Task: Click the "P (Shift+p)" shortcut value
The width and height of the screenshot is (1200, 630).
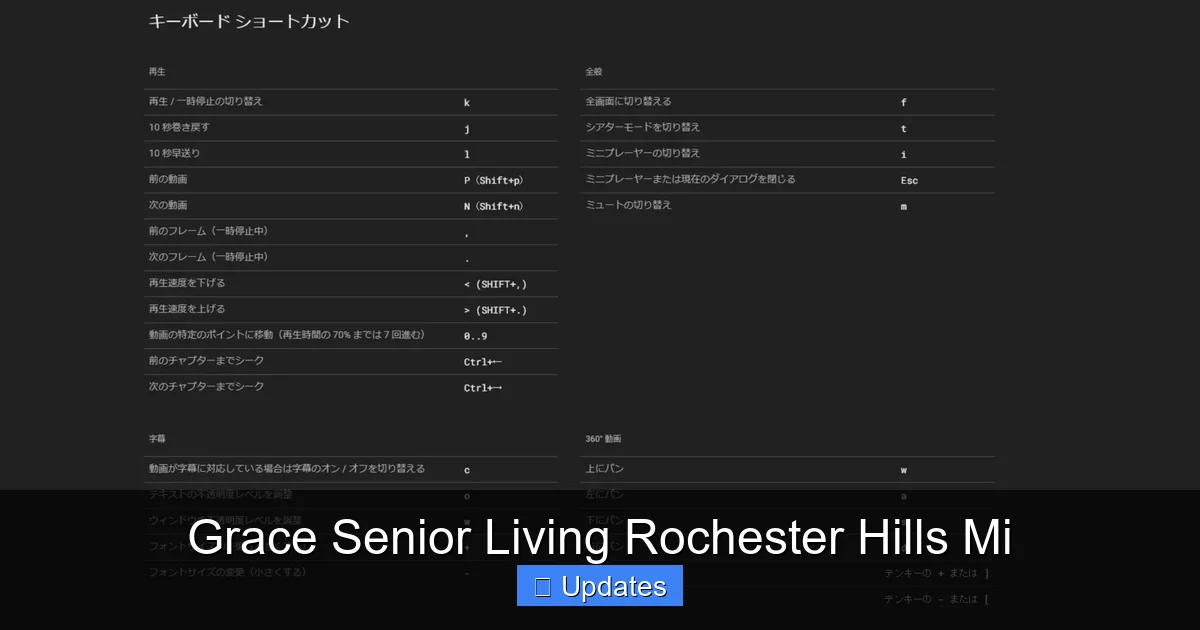Action: click(494, 181)
